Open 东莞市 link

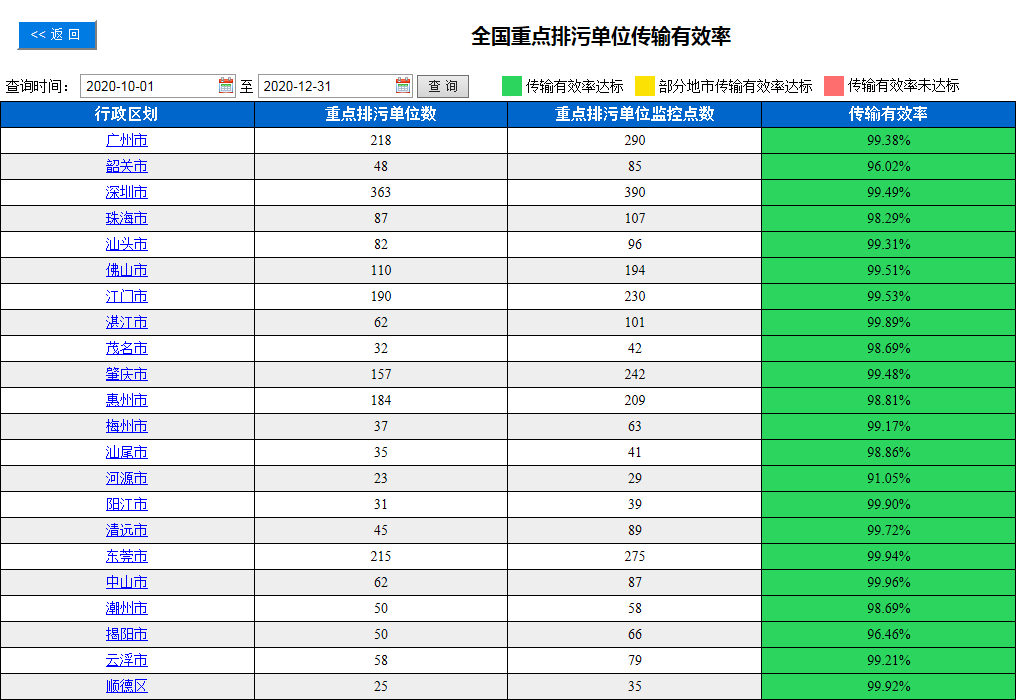127,557
